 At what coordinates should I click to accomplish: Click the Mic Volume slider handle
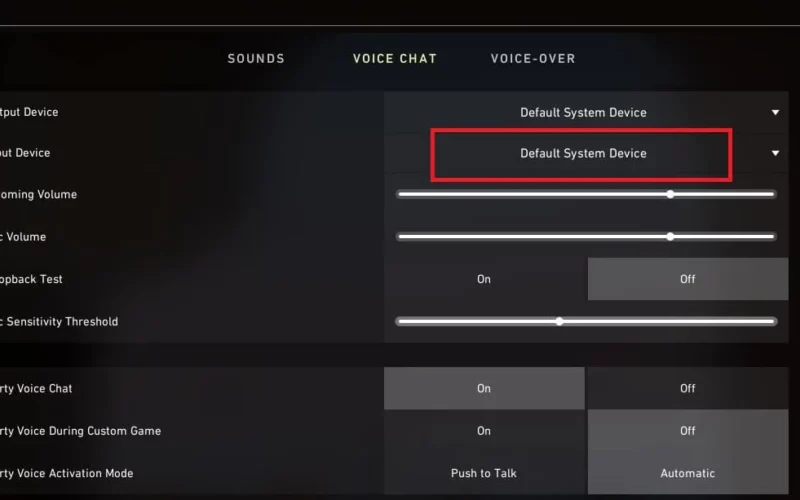pyautogui.click(x=670, y=237)
